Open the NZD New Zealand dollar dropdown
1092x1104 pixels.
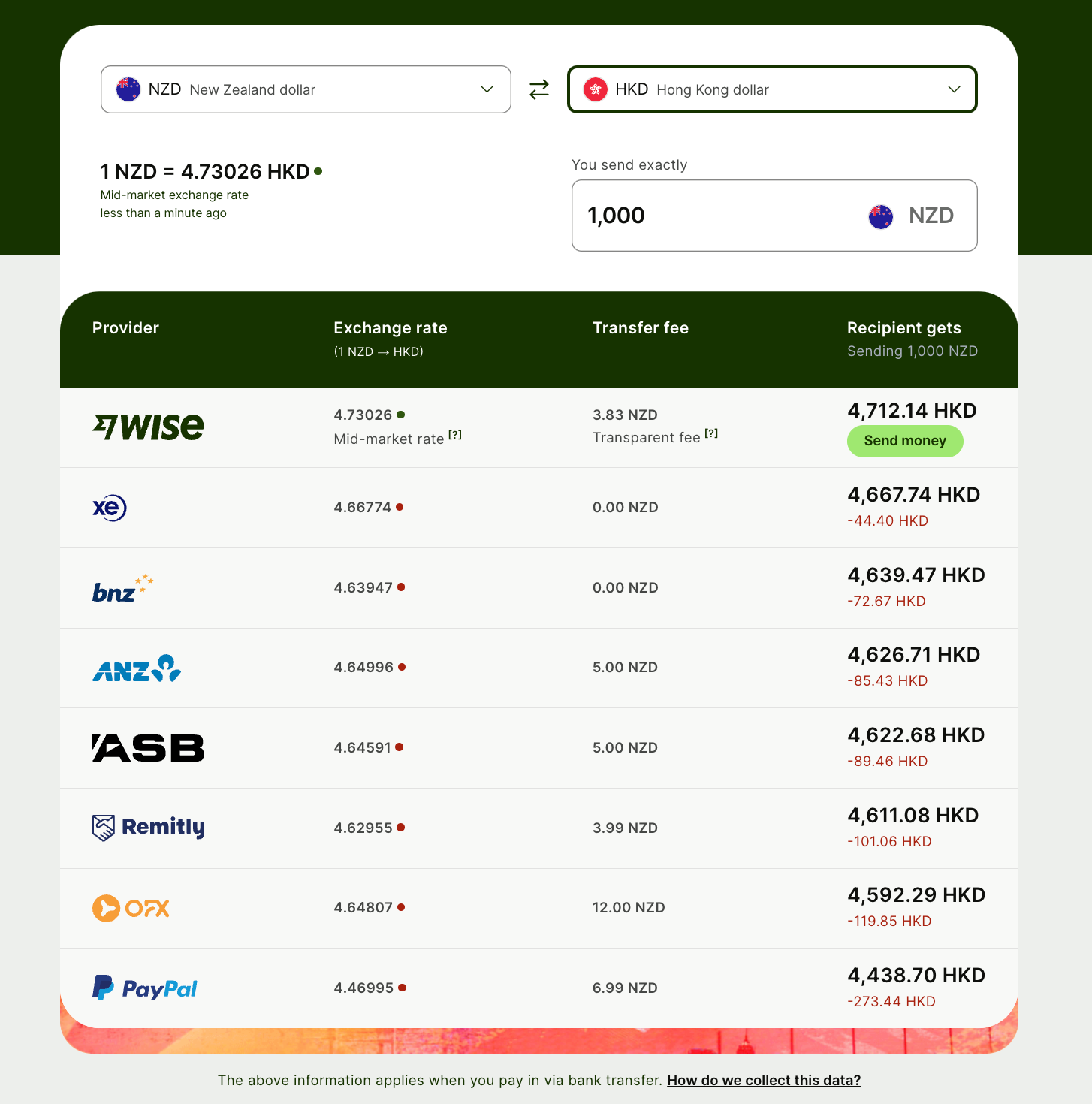pyautogui.click(x=306, y=89)
